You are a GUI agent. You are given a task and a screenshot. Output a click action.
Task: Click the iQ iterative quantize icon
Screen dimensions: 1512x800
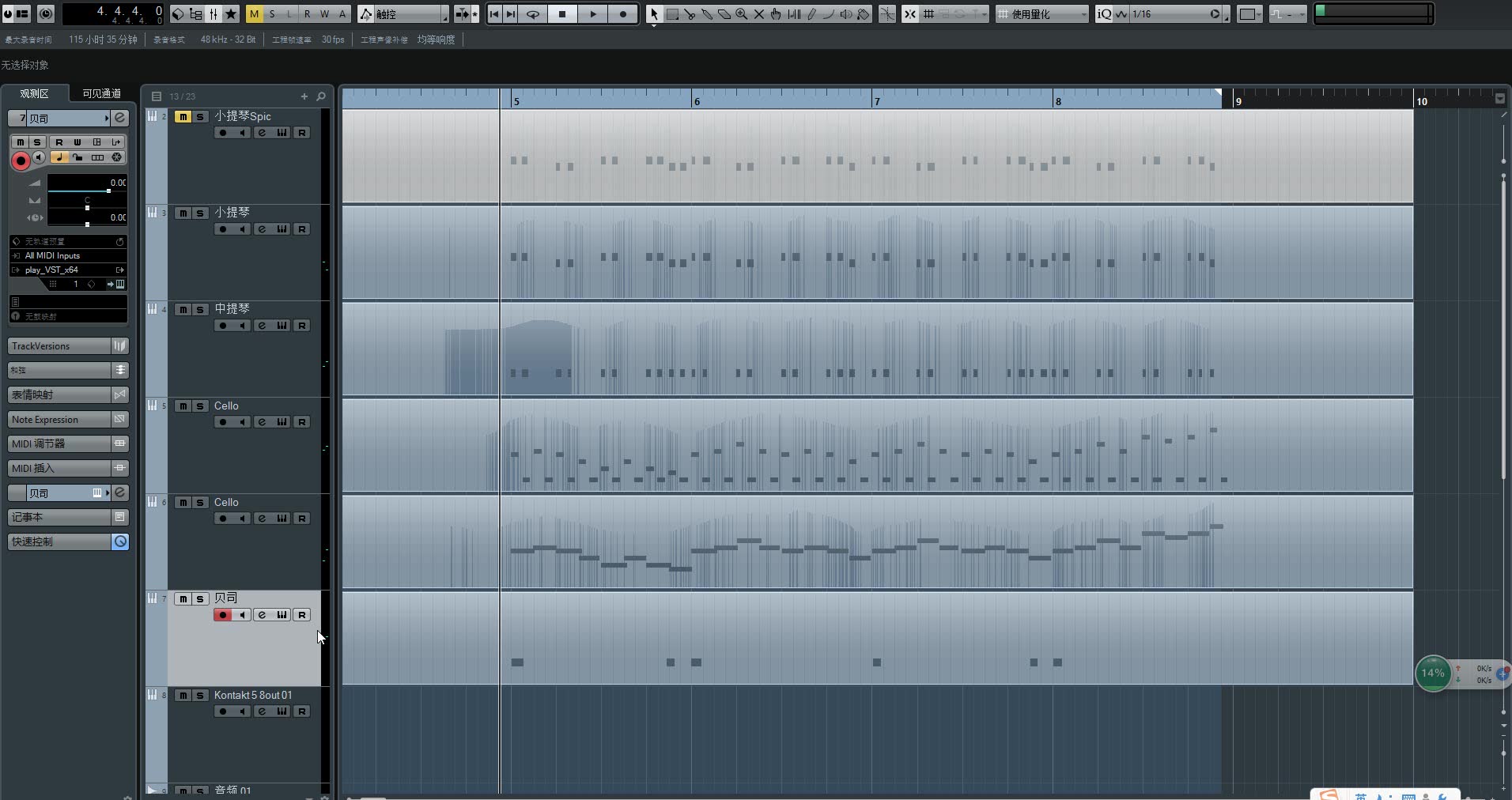(x=1104, y=14)
